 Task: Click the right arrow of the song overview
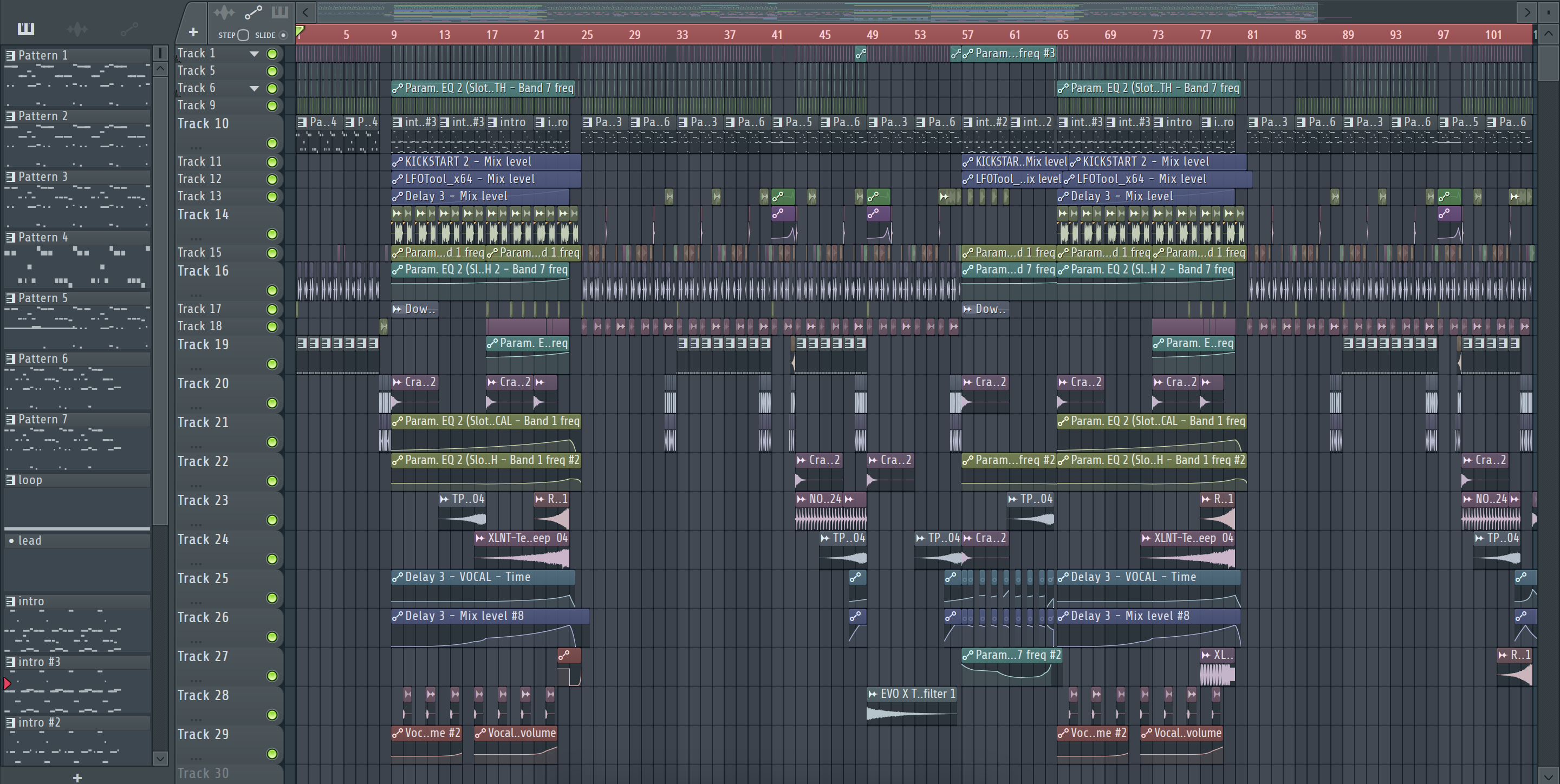point(1527,11)
